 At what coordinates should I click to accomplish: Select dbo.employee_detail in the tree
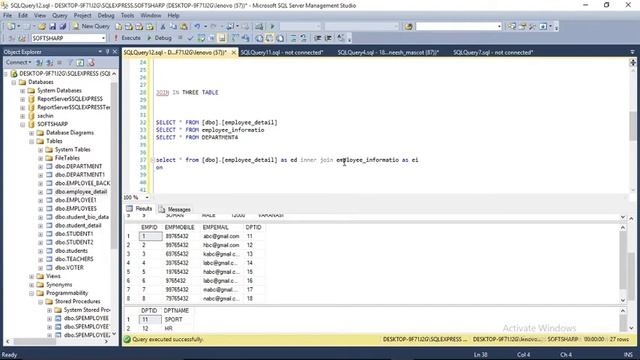click(81, 192)
